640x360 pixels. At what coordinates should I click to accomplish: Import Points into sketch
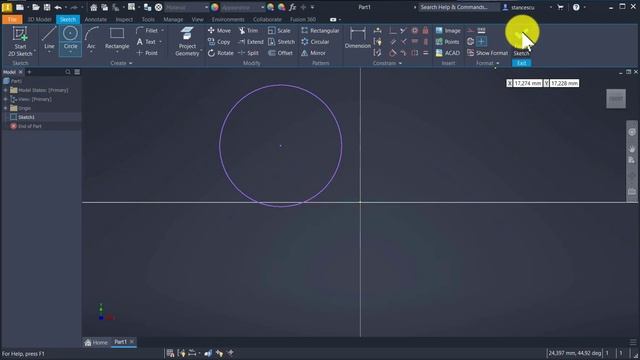click(x=447, y=42)
